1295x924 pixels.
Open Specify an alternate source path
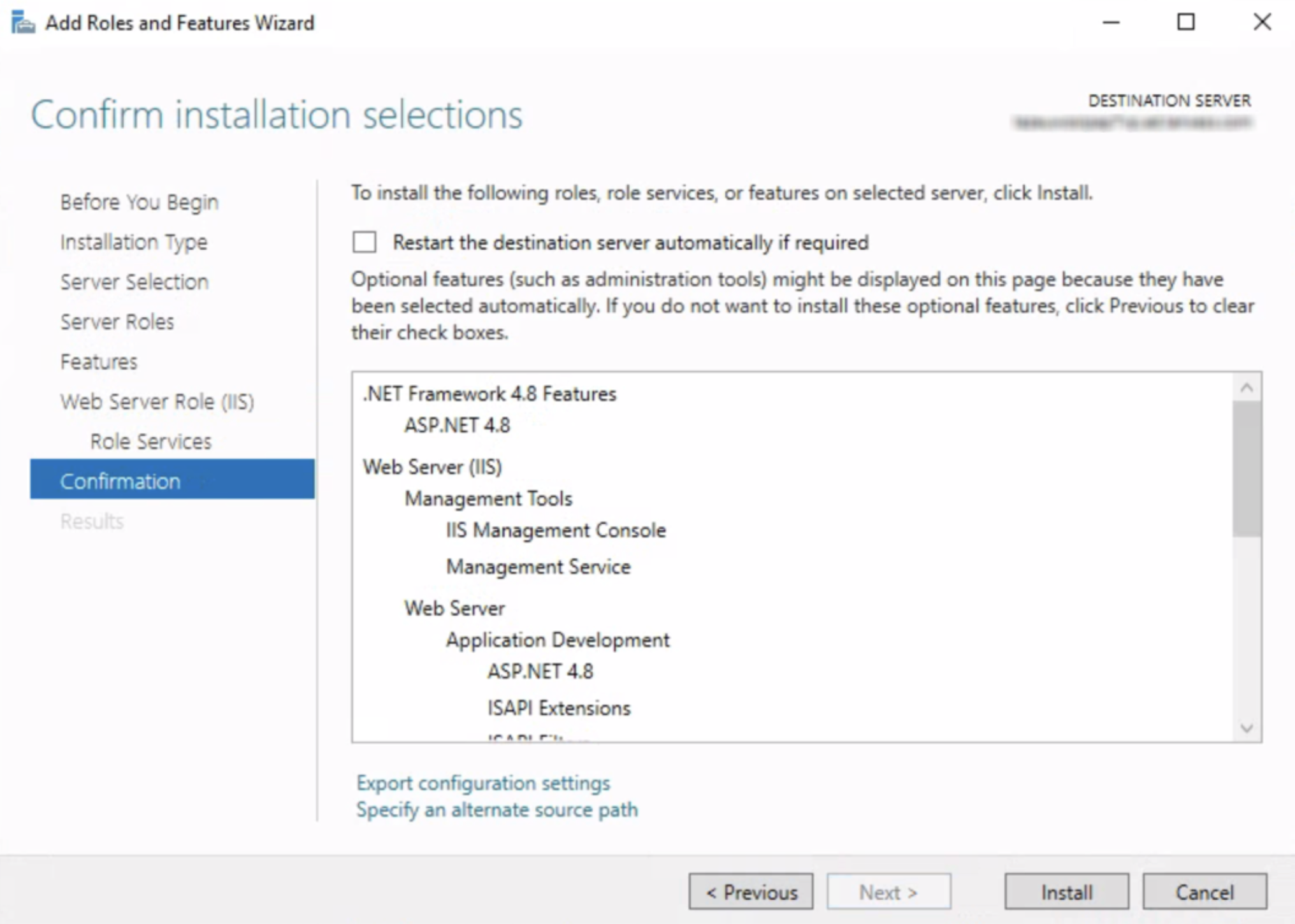[x=496, y=810]
